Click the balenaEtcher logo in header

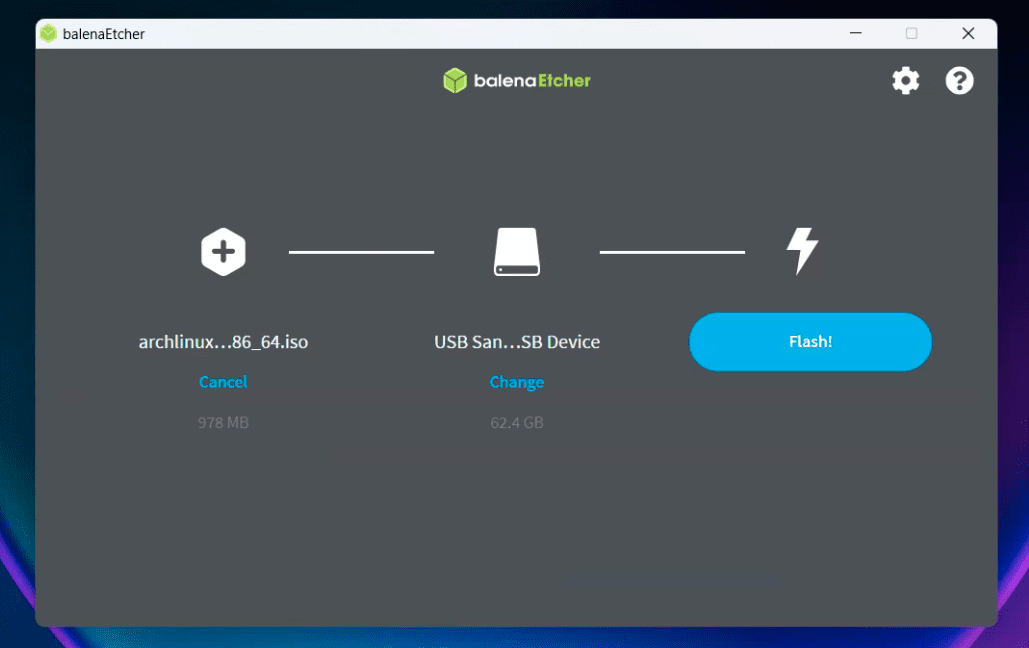tap(517, 81)
